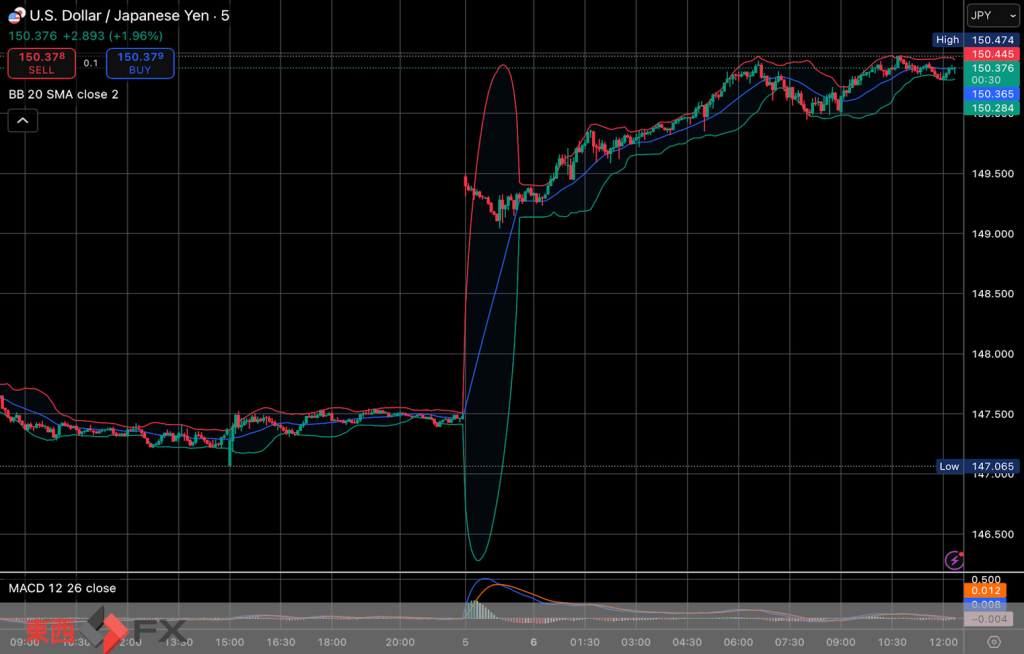Click the SELL 150.378 button

click(41, 63)
